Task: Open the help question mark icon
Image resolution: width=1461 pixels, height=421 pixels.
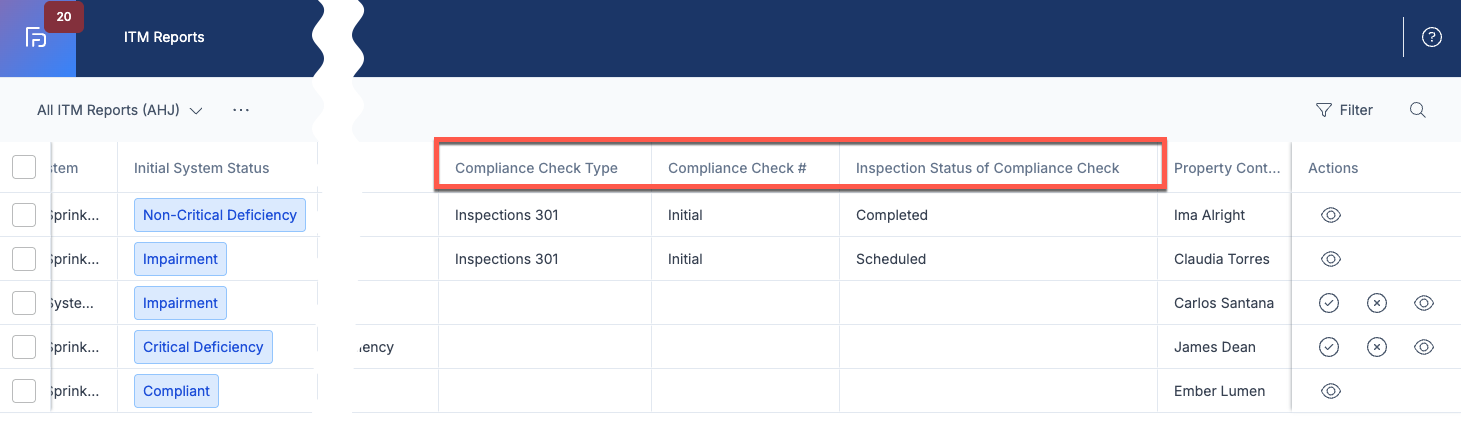Action: [1432, 38]
